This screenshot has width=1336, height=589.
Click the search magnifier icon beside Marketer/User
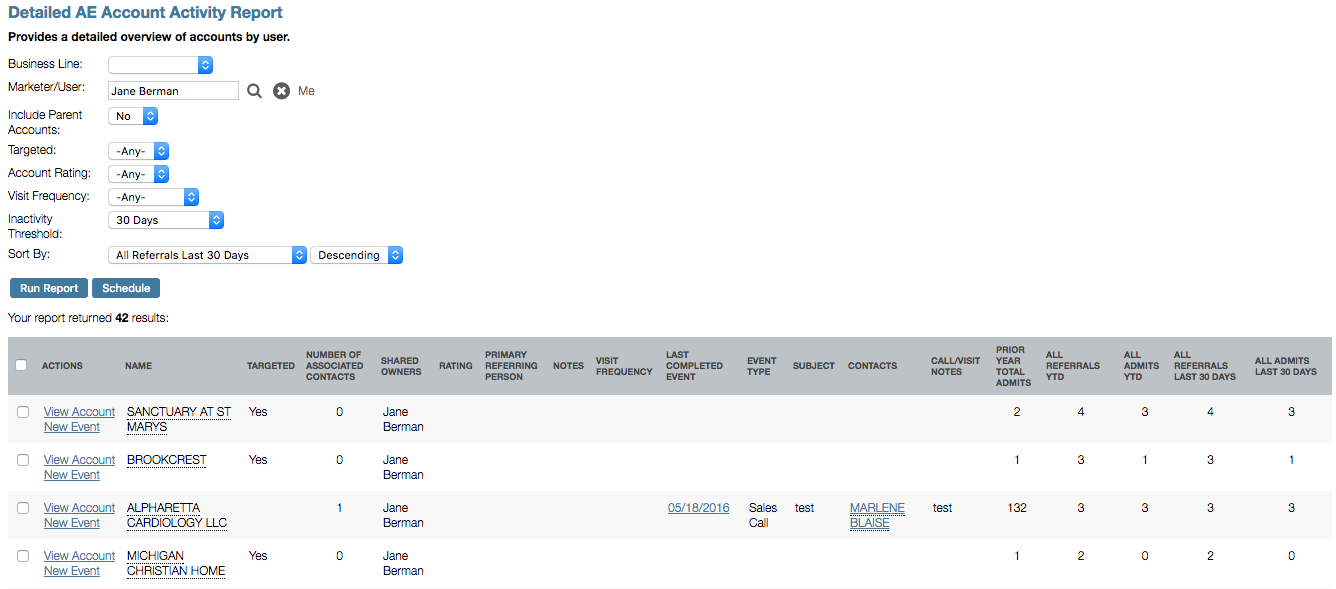255,91
